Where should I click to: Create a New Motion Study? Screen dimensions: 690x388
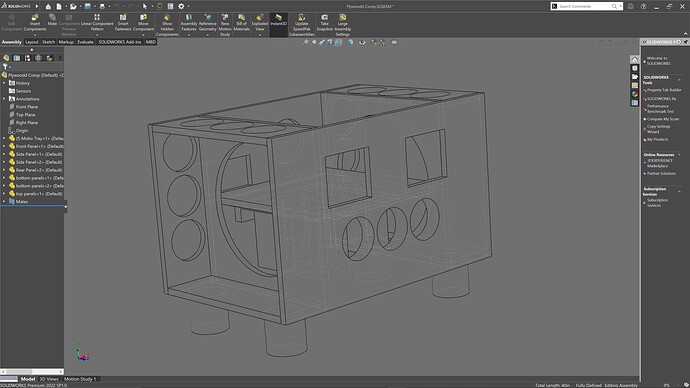tap(225, 26)
